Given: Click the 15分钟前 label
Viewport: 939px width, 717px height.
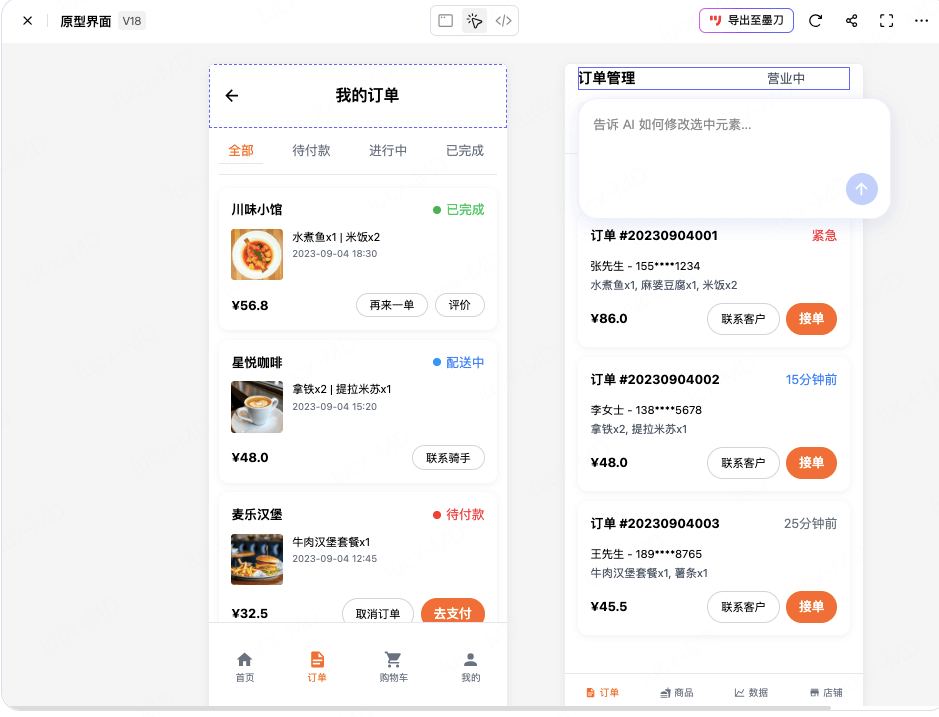Looking at the screenshot, I should [x=811, y=380].
